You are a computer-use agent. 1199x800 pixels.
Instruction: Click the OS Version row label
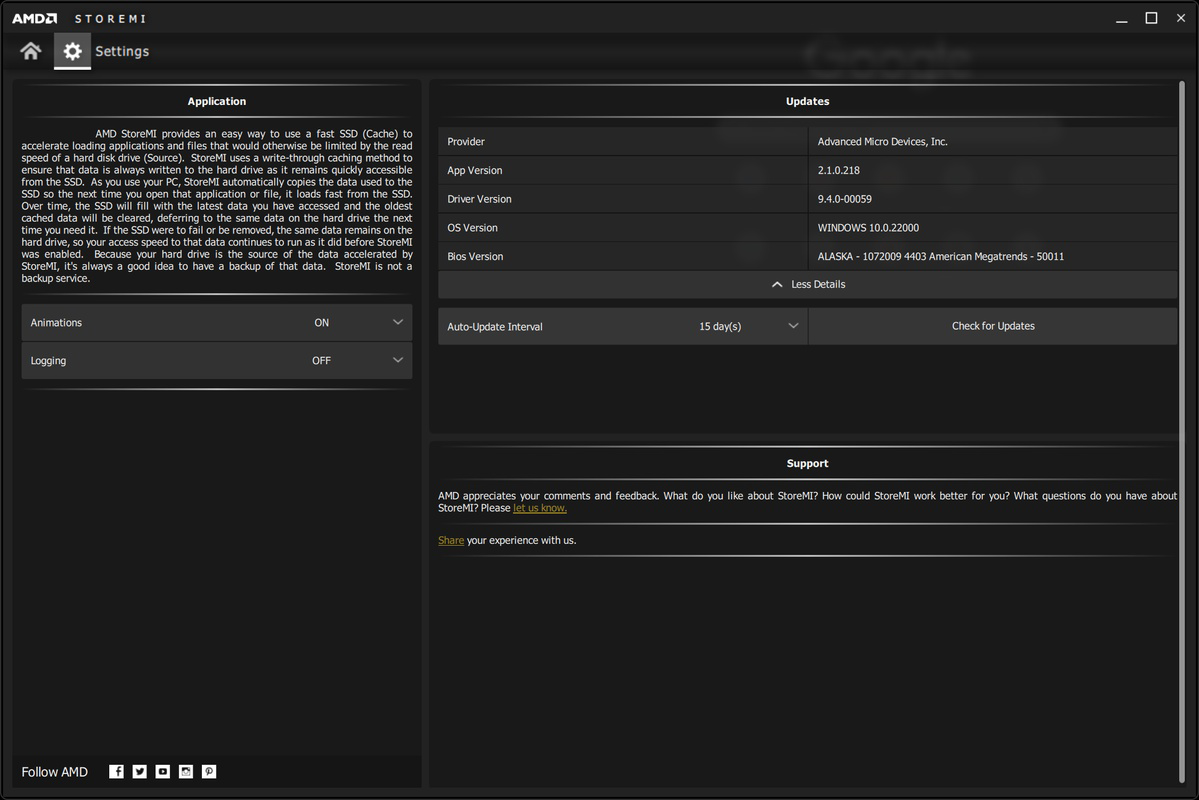[x=473, y=228]
